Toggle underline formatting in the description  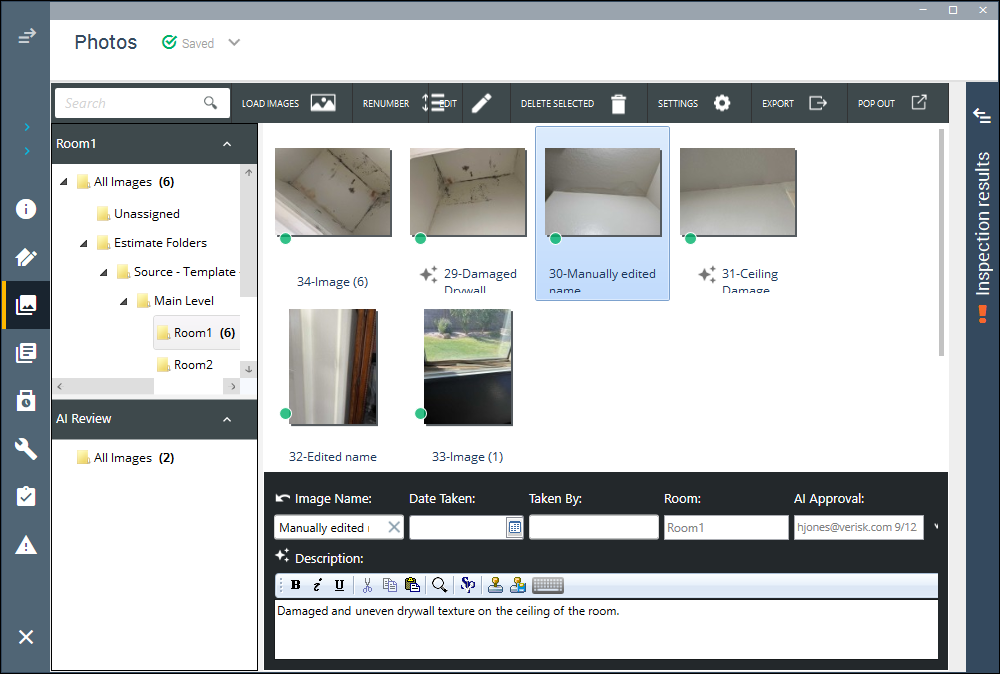tap(339, 585)
